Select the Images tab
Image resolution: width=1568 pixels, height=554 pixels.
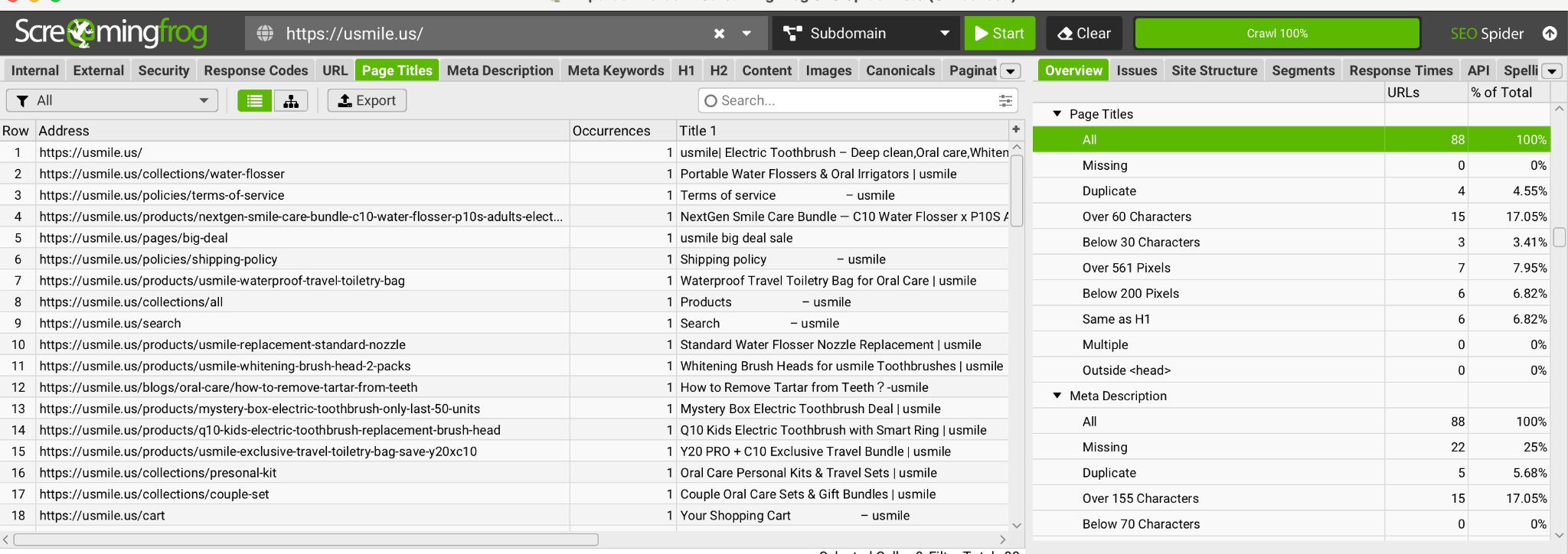click(x=828, y=70)
